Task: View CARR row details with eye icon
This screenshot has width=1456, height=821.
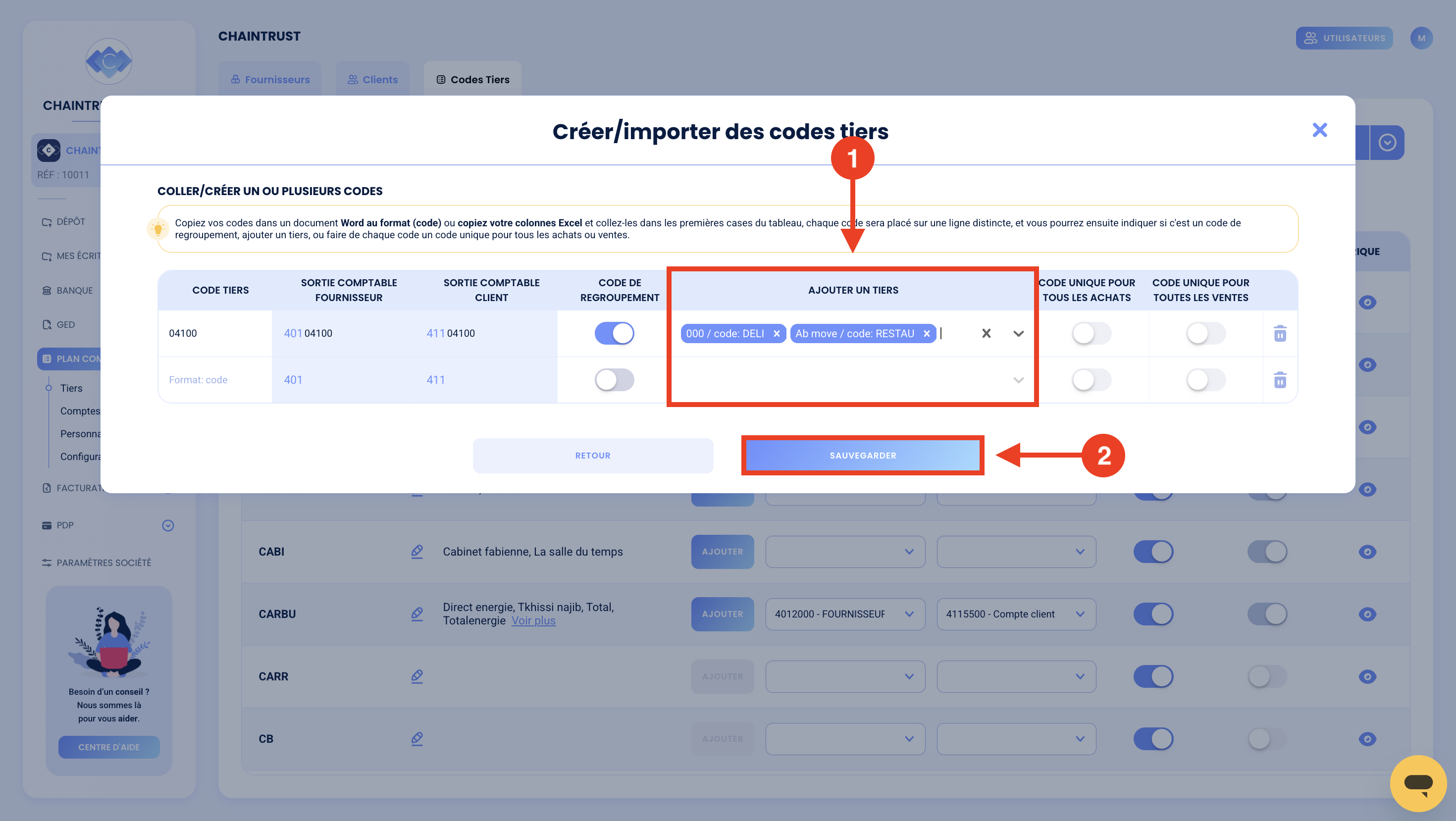Action: (x=1367, y=676)
